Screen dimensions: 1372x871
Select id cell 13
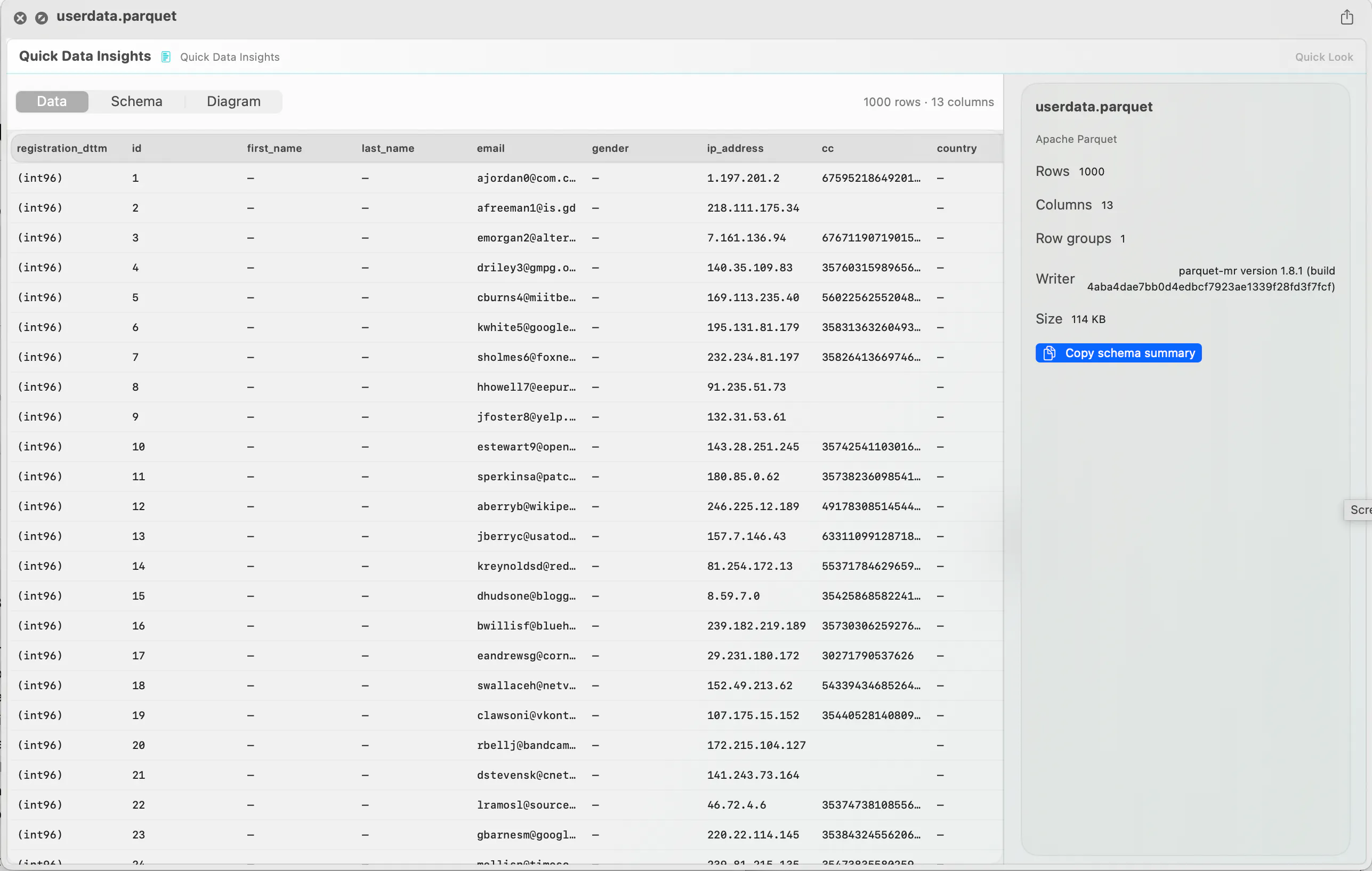pos(139,536)
